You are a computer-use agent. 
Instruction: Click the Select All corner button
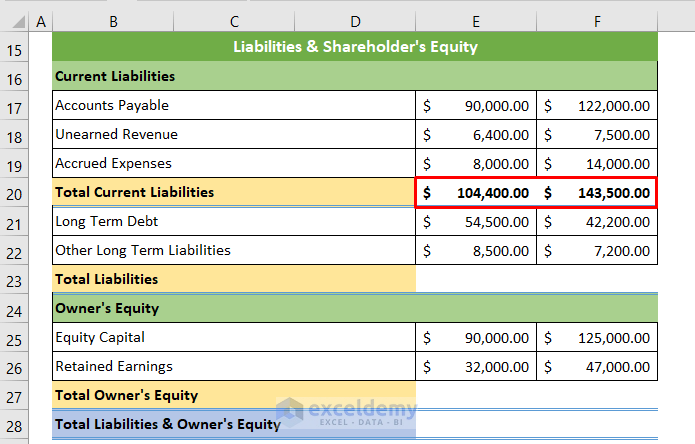tap(15, 20)
